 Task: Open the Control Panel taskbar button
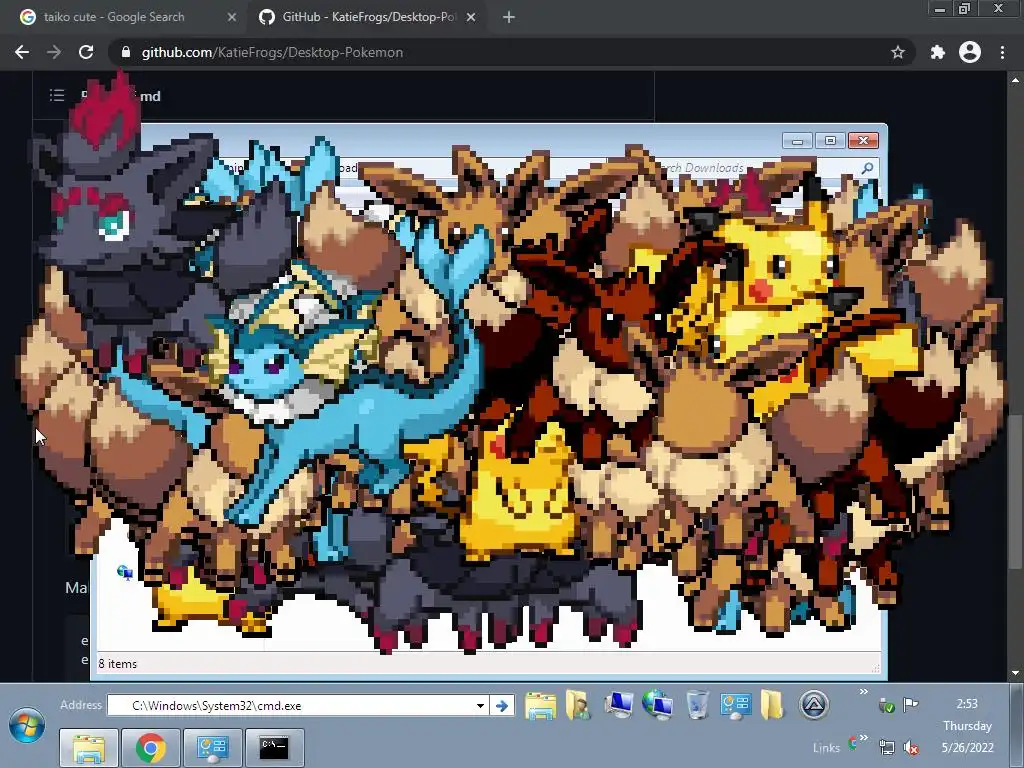pos(212,748)
